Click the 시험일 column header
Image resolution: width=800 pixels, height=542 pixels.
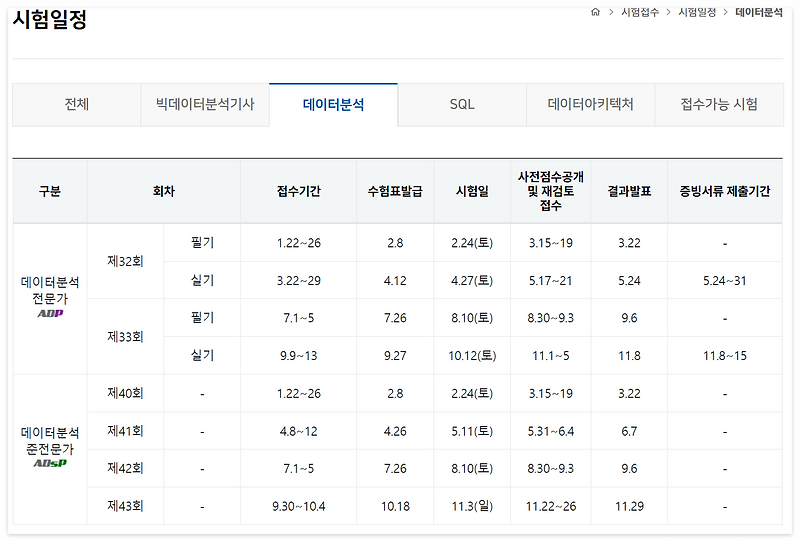pos(472,191)
